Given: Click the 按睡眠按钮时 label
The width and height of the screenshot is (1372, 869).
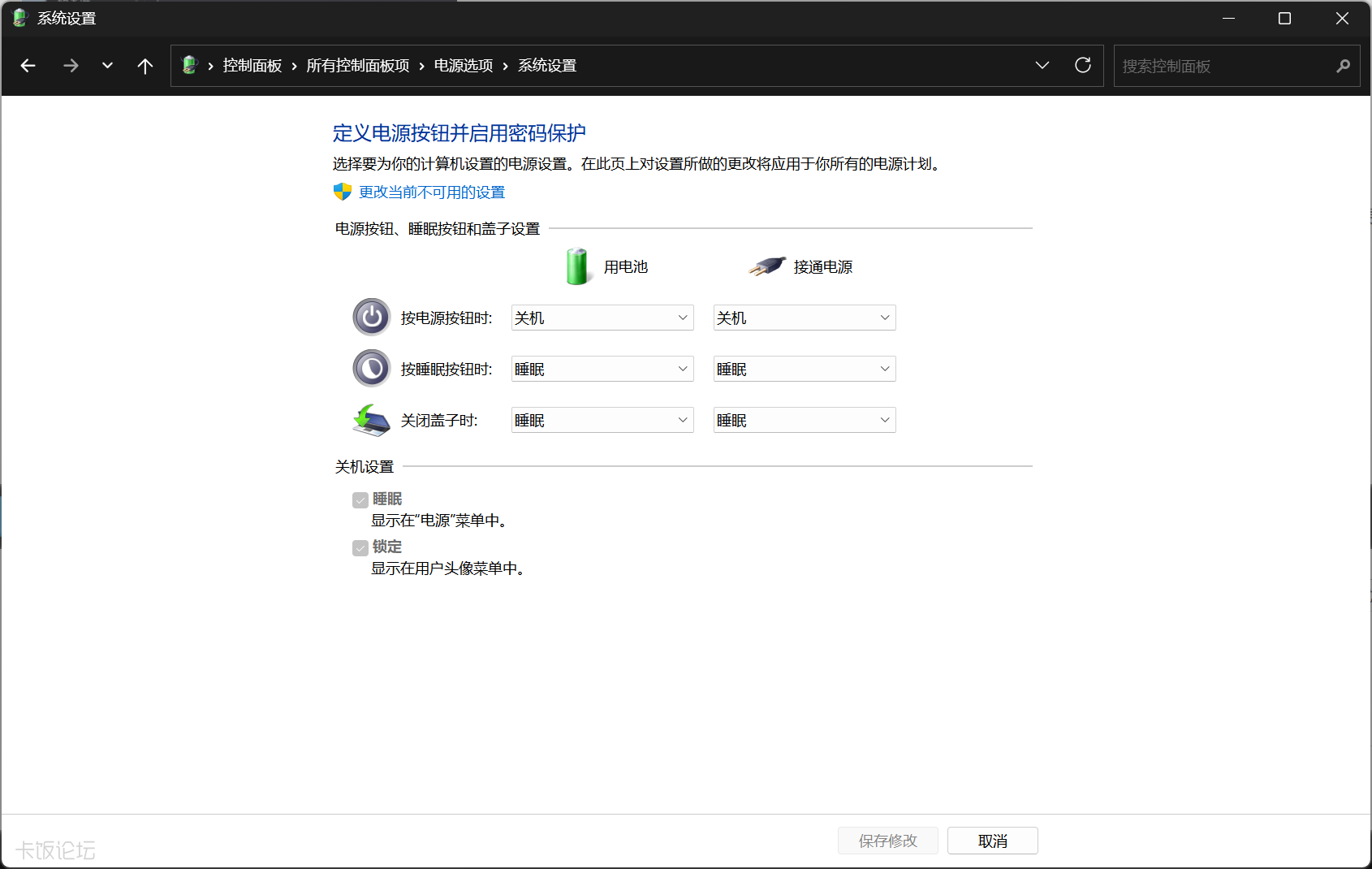Looking at the screenshot, I should click(x=447, y=370).
